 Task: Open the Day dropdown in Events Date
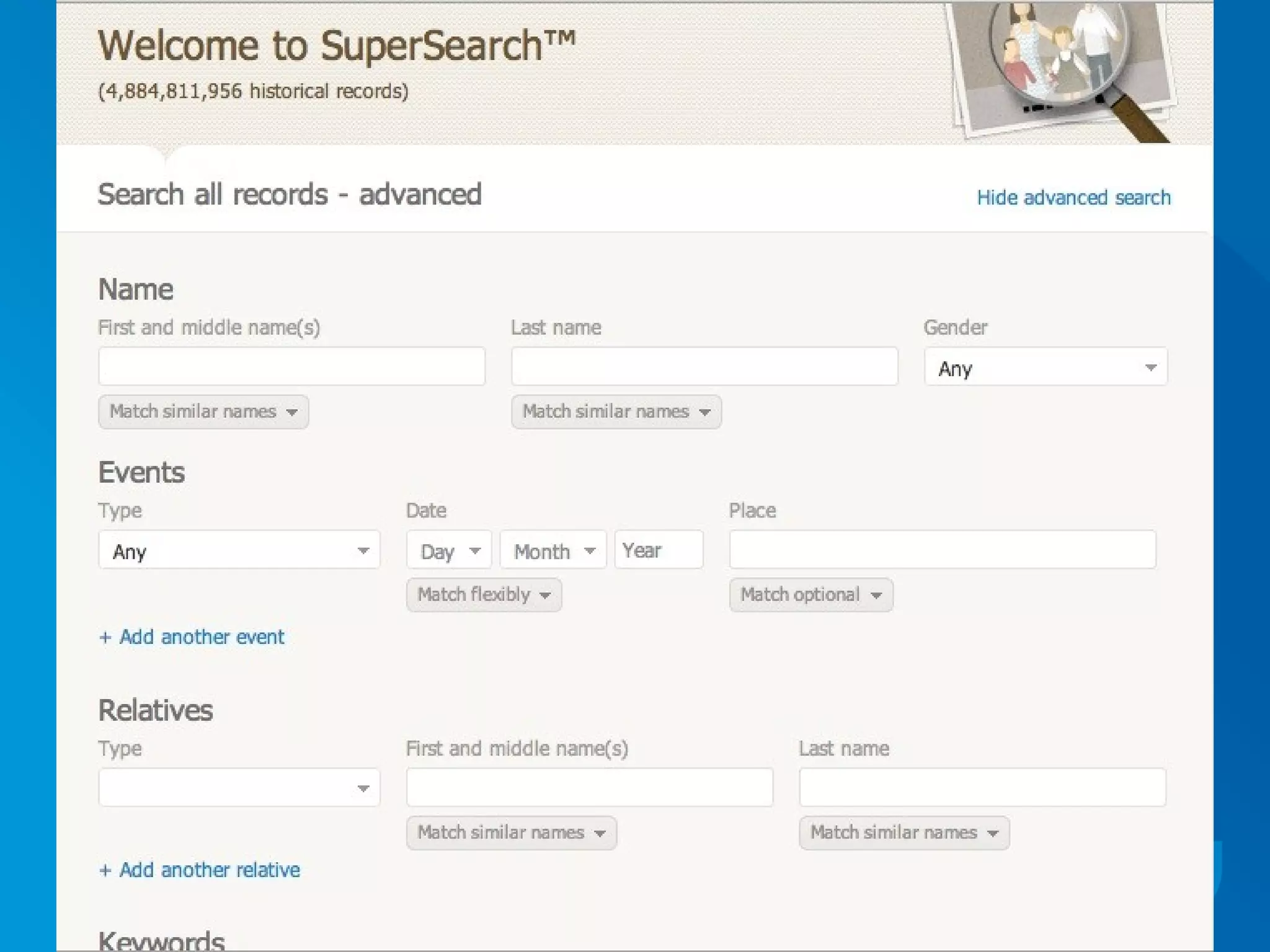(x=449, y=550)
